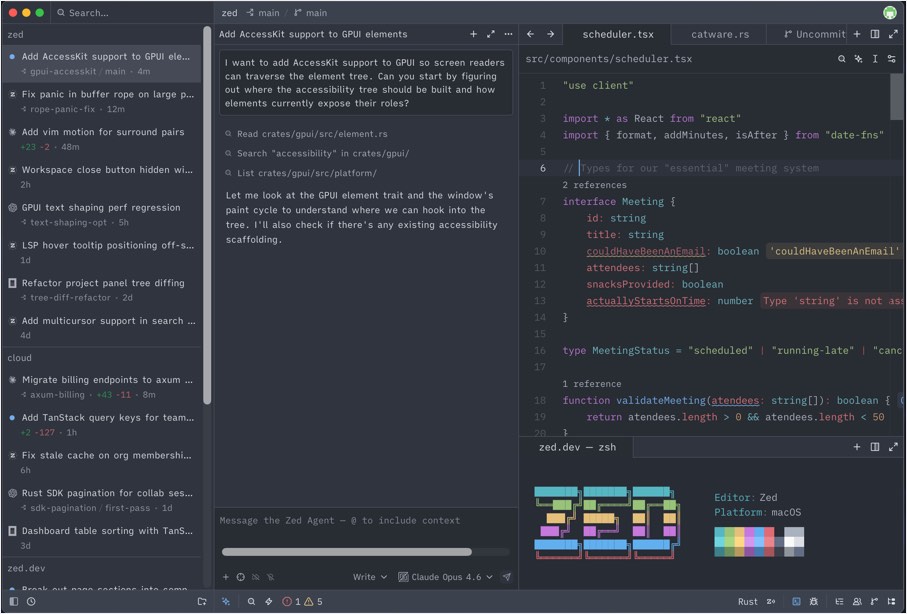This screenshot has width=907, height=614.
Task: Open the Uncommitted changes tab
Action: pos(814,34)
